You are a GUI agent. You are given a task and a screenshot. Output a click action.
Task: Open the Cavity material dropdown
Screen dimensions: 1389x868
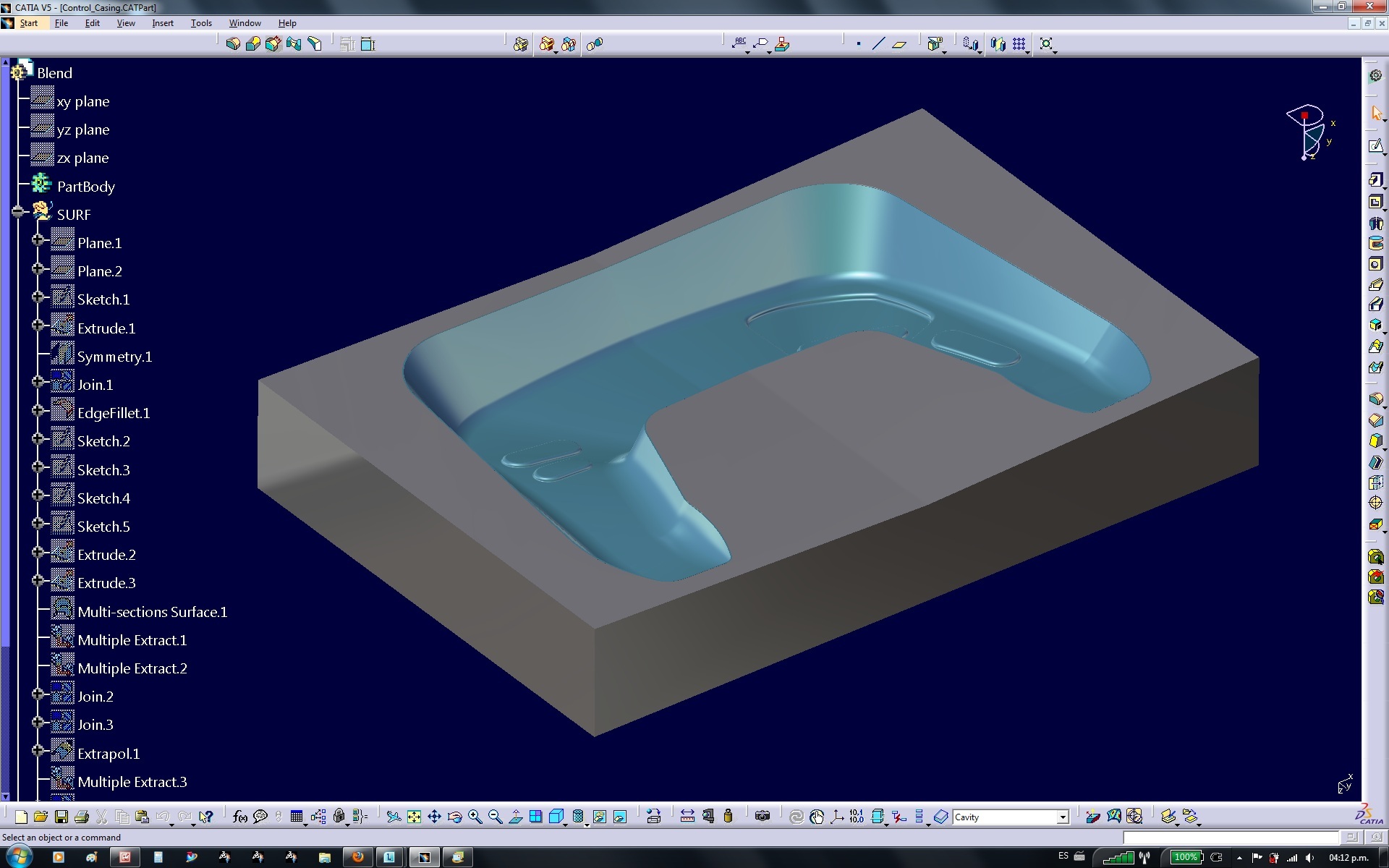coord(1062,817)
